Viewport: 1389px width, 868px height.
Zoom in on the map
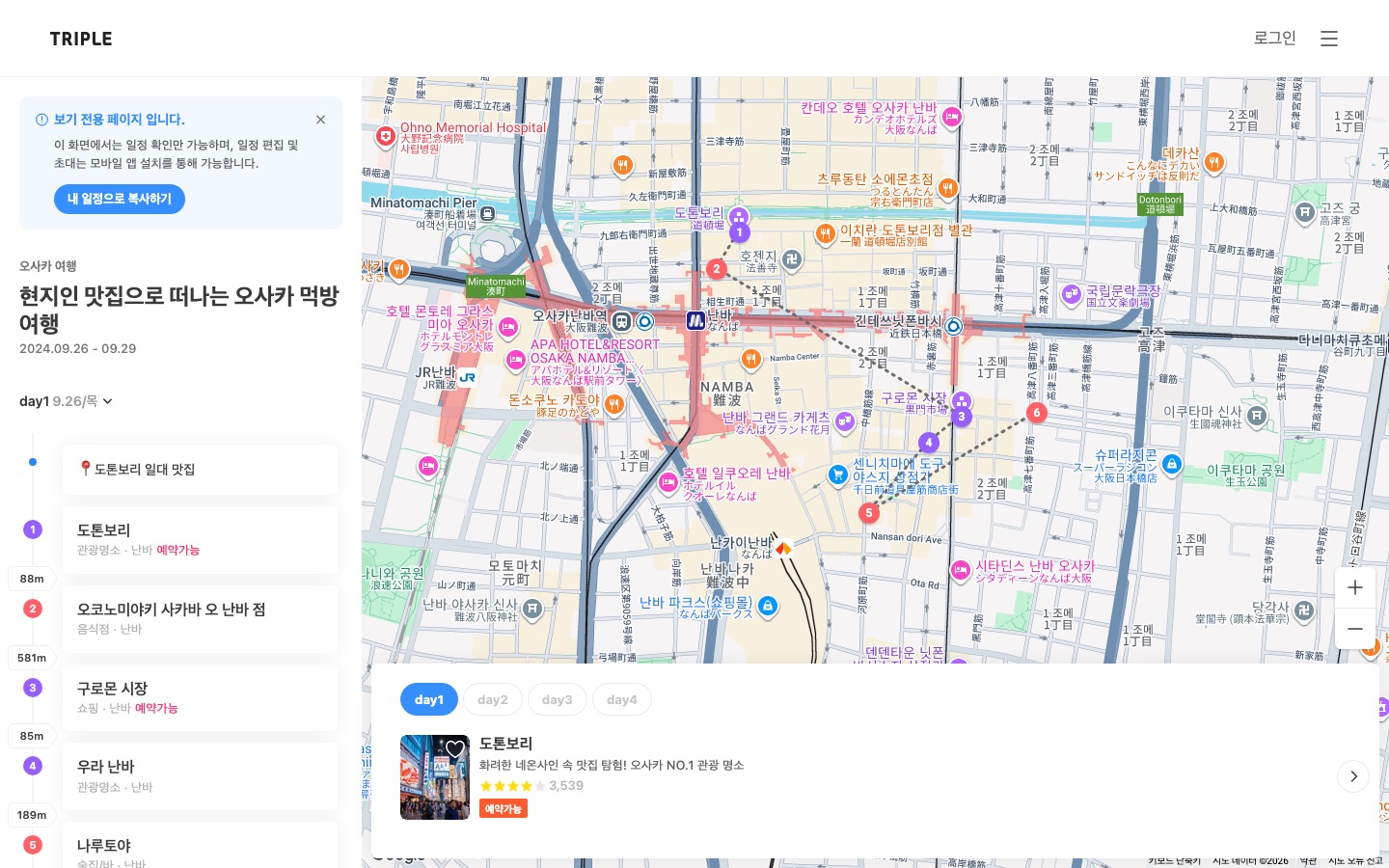coord(1355,587)
